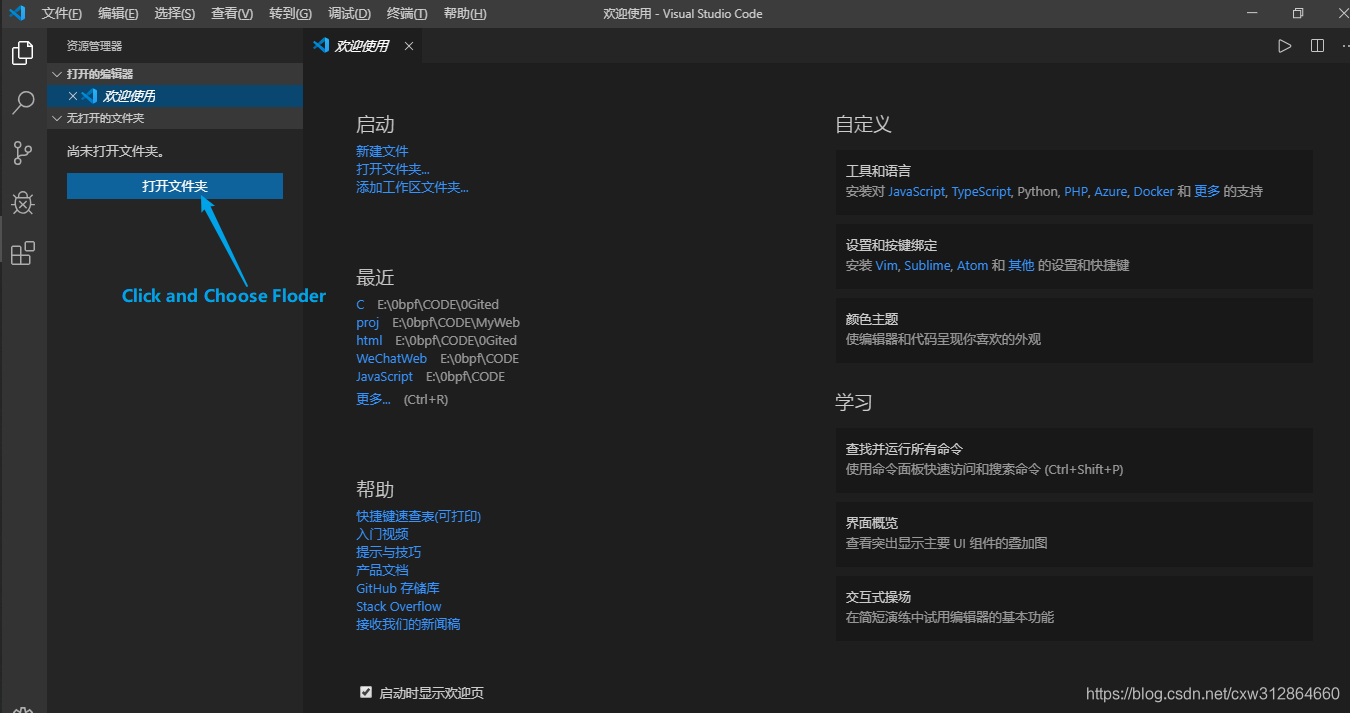The height and width of the screenshot is (713, 1350).
Task: Click the Azure link
Action: pyautogui.click(x=1110, y=191)
